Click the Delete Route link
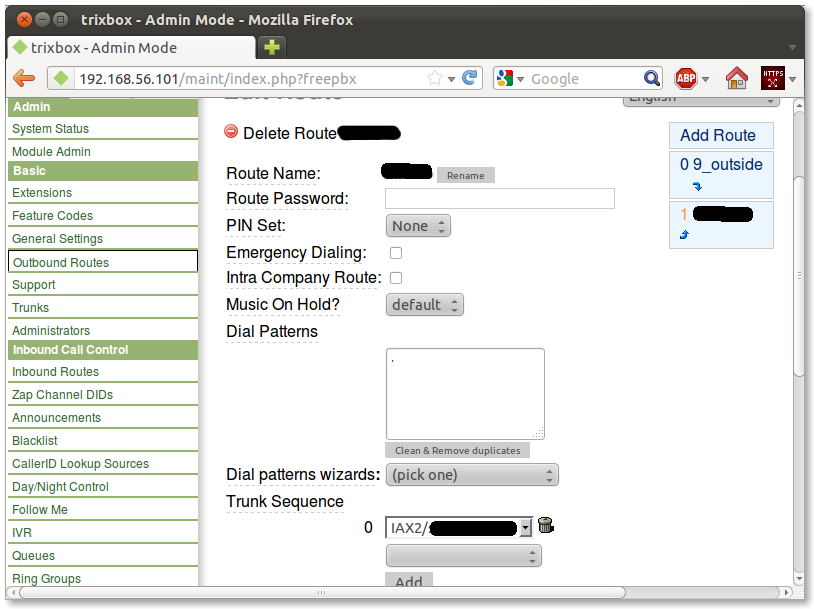Screen dimensions: 814x609 (290, 133)
